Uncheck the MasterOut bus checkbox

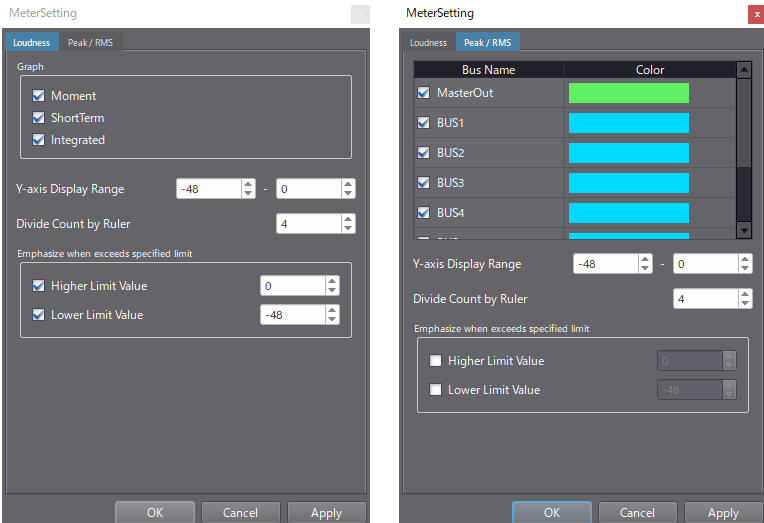(423, 93)
